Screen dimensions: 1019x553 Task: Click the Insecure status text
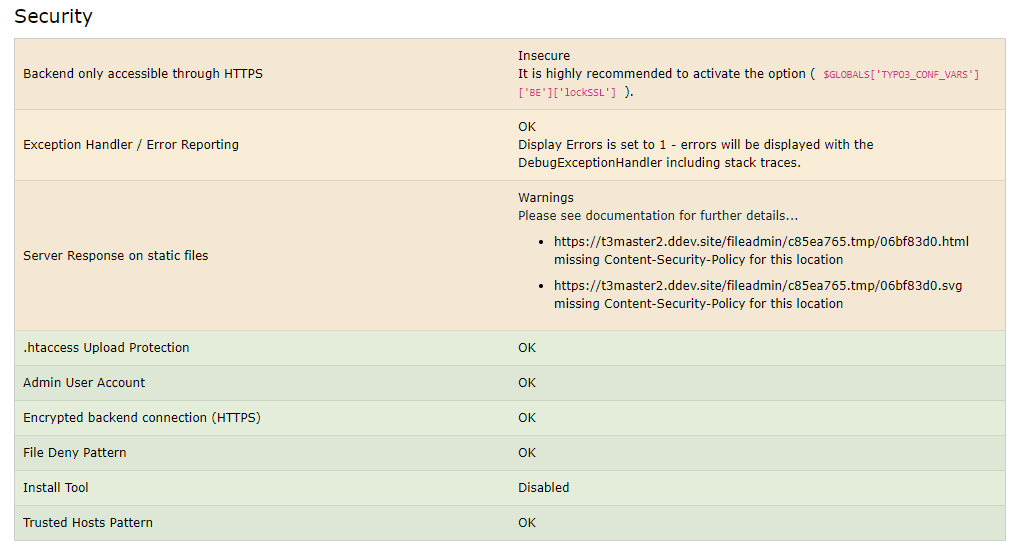(x=544, y=56)
